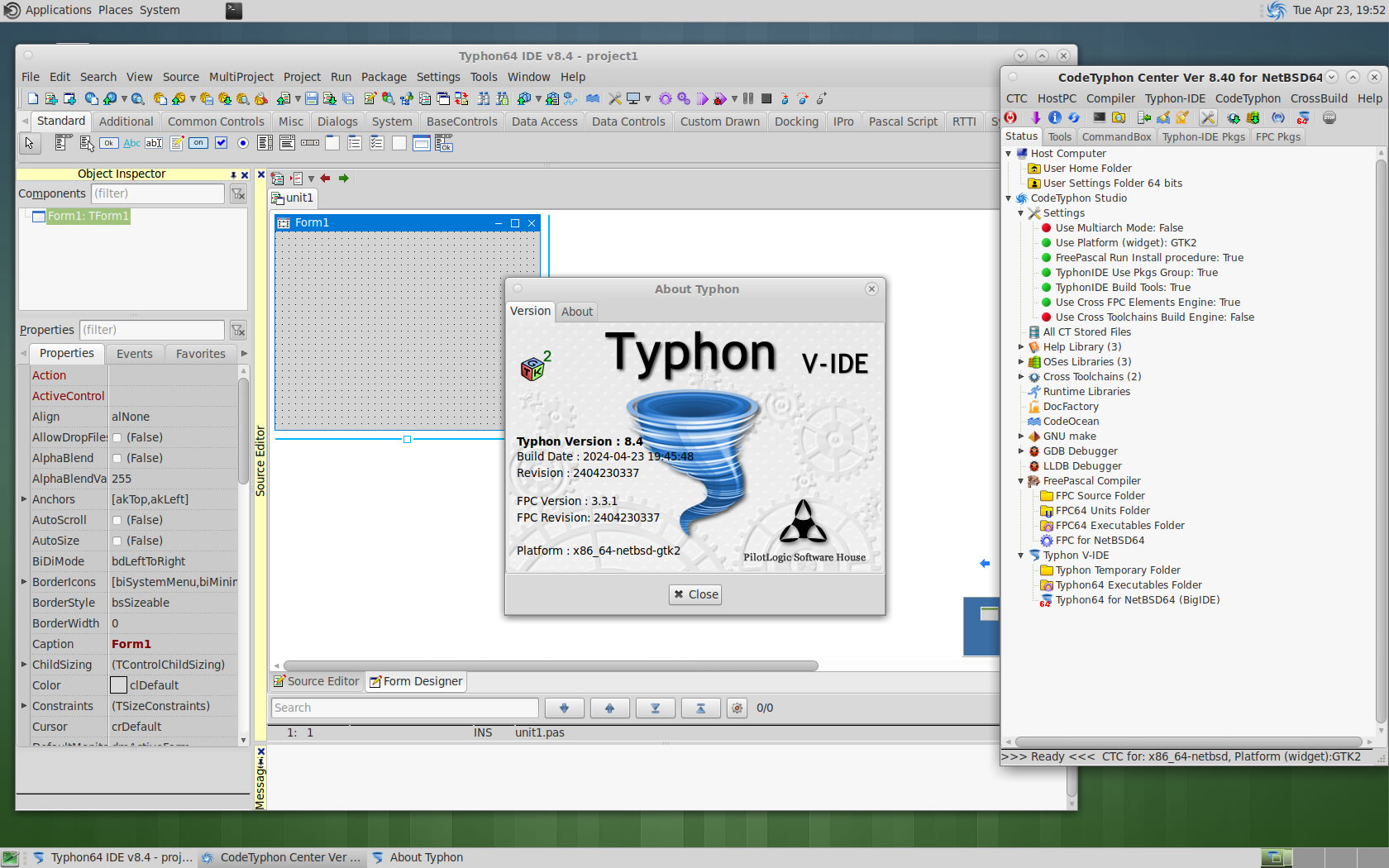1389x868 pixels.
Task: Switch to Source Editor view button
Action: (x=317, y=681)
